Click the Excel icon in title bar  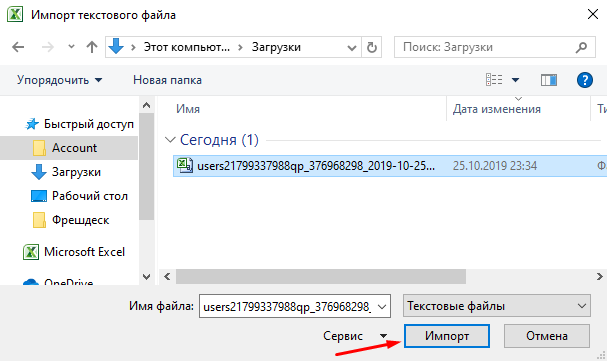click(15, 14)
